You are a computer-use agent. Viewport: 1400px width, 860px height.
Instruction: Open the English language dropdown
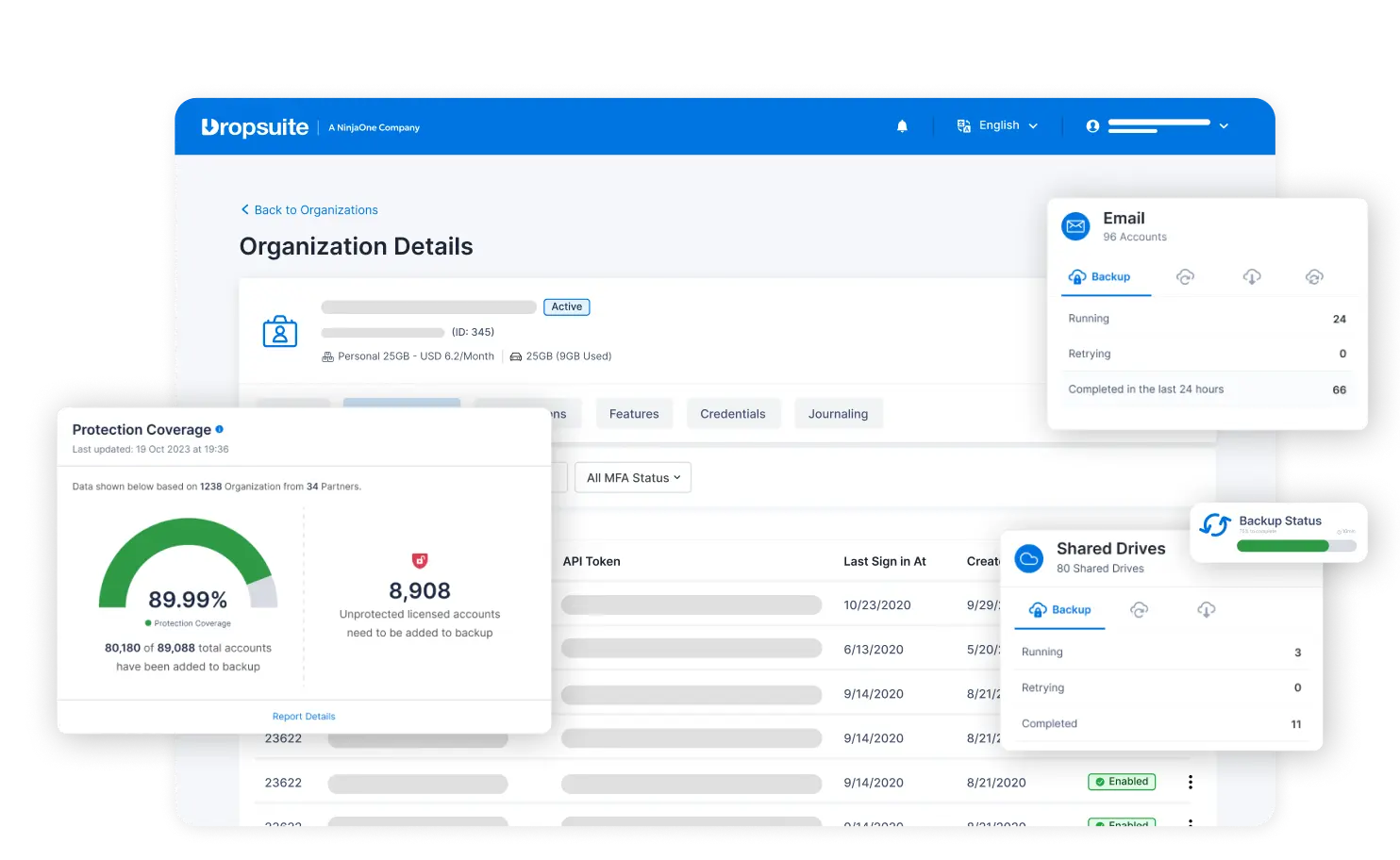click(998, 125)
